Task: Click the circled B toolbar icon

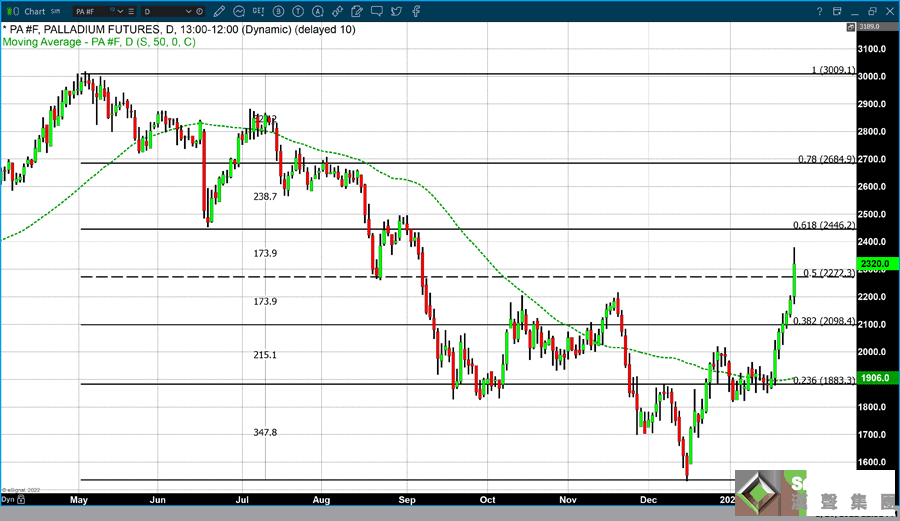Action: pos(278,11)
